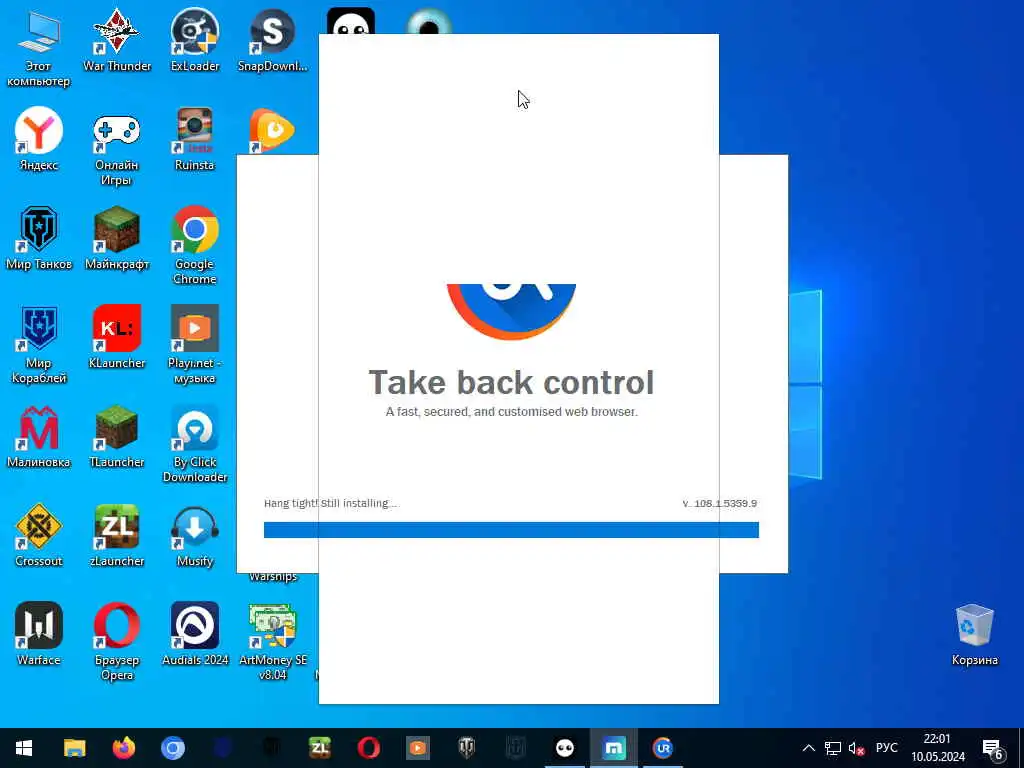Screen dimensions: 1024x768
Task: Click the blue installer progress bar
Action: 511,530
